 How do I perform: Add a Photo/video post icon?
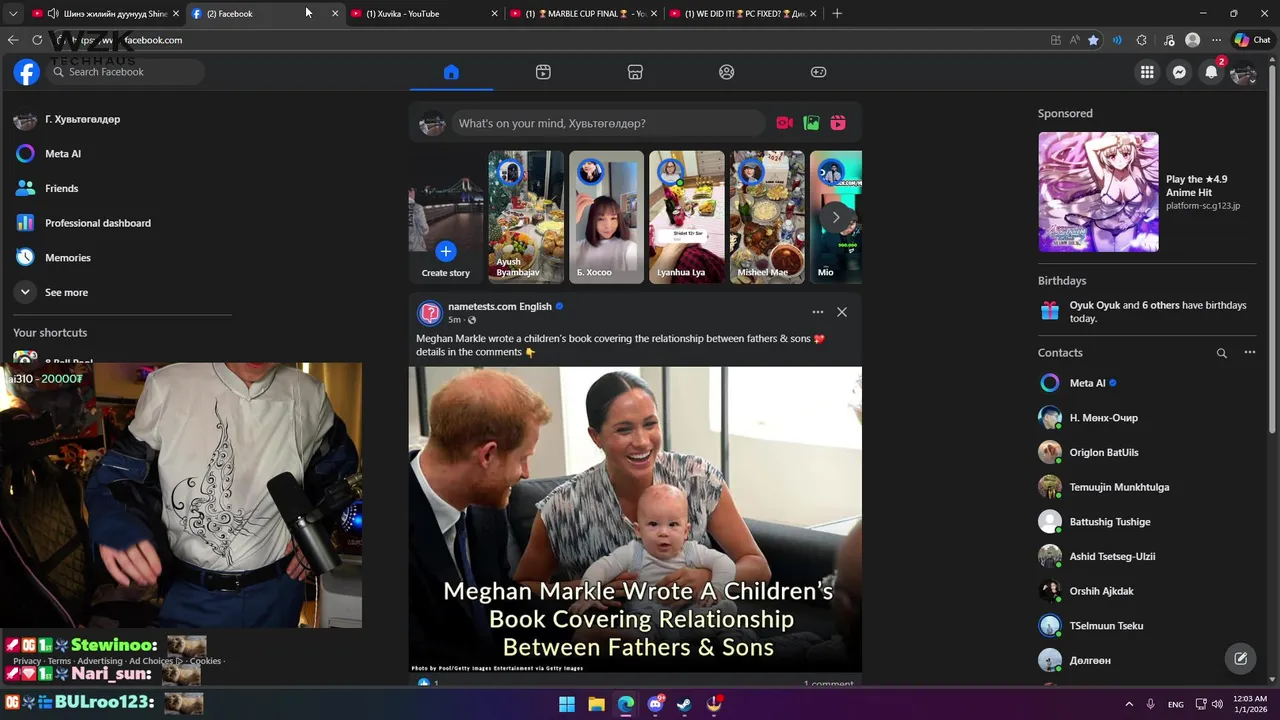coord(811,123)
